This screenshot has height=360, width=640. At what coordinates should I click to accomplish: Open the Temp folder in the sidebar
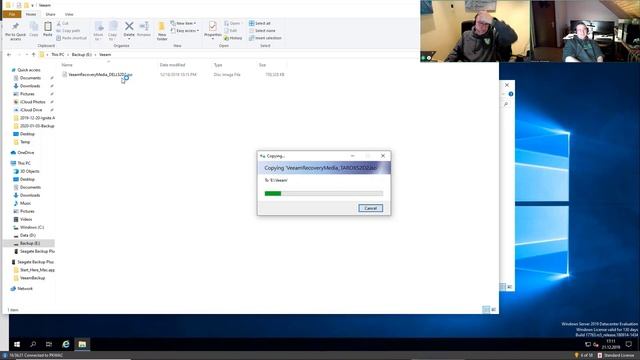(x=25, y=142)
